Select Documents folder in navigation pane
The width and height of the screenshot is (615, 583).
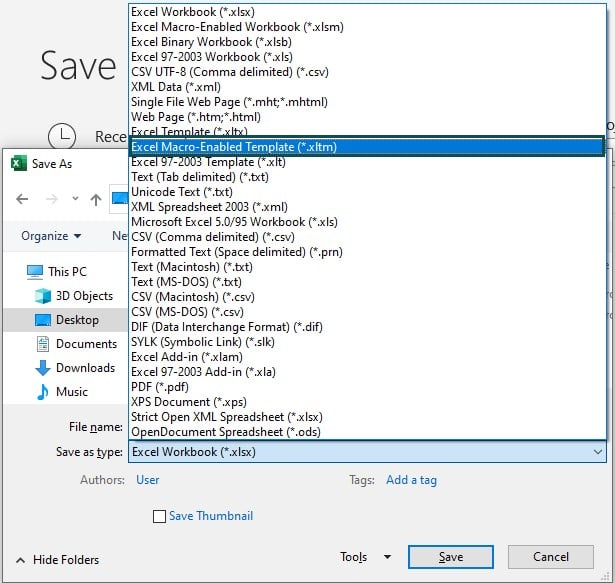(x=77, y=344)
